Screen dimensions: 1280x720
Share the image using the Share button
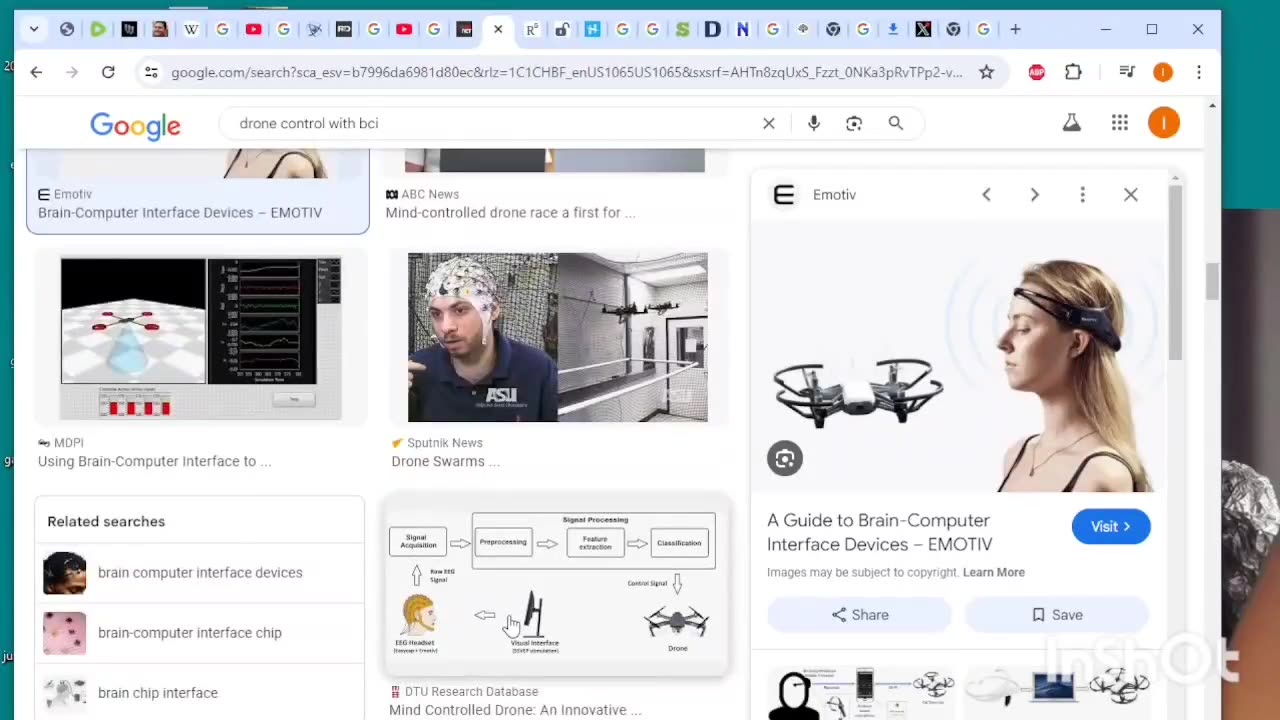(859, 615)
